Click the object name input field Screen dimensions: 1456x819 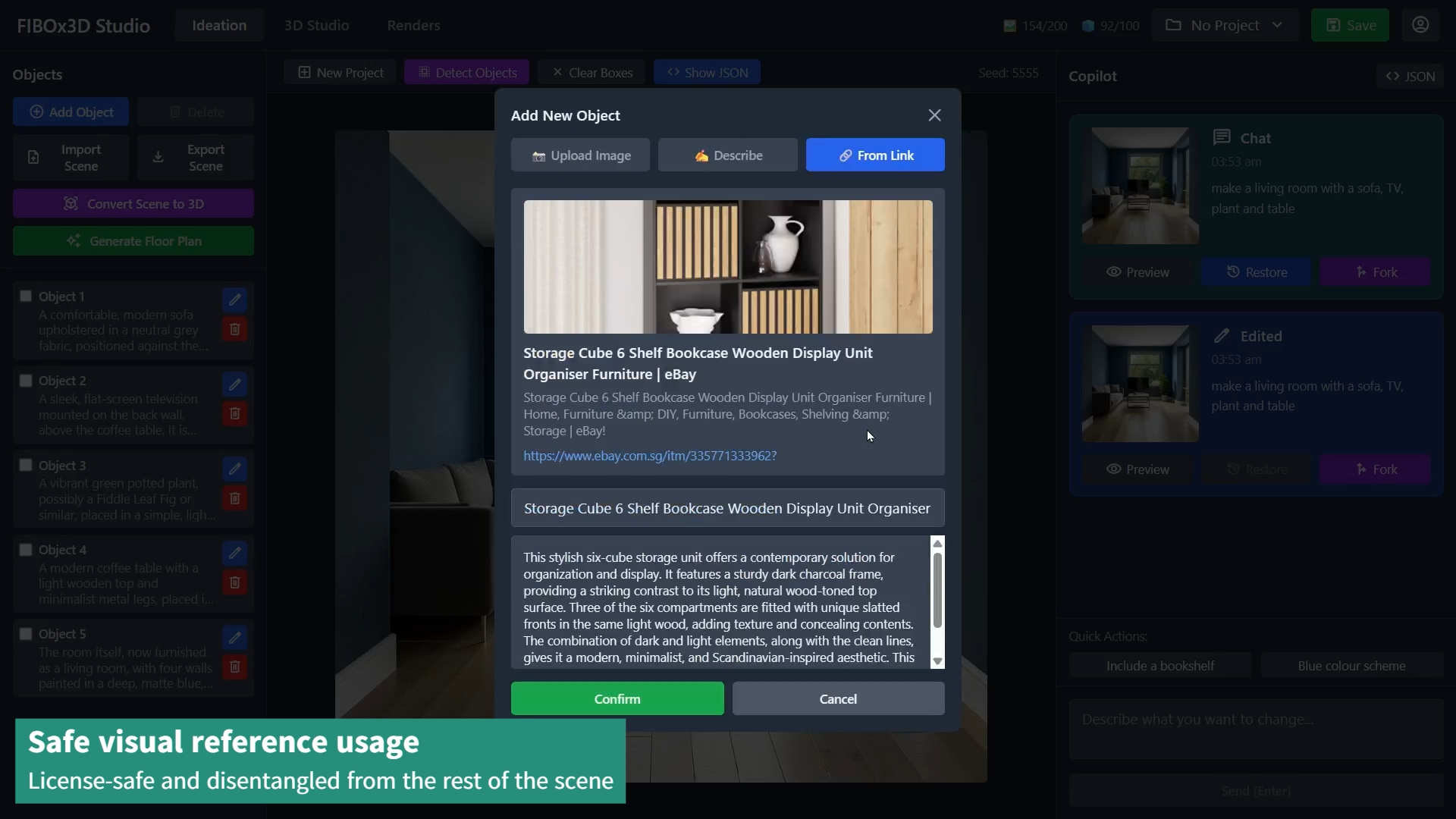tap(727, 509)
